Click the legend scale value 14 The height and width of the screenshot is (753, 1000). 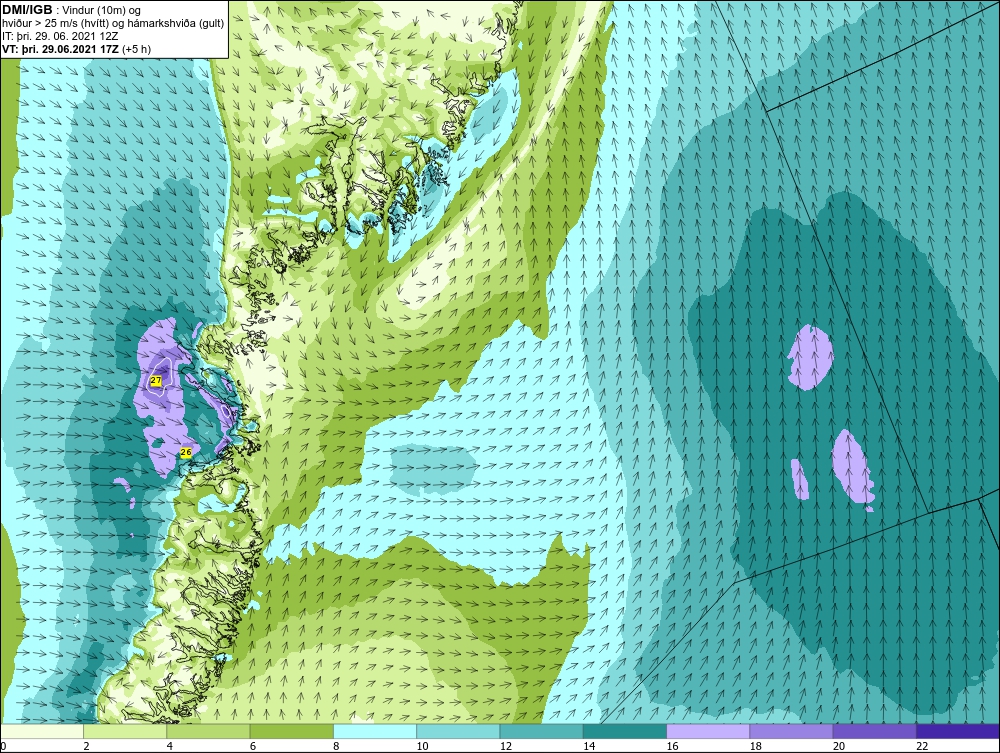tap(589, 747)
